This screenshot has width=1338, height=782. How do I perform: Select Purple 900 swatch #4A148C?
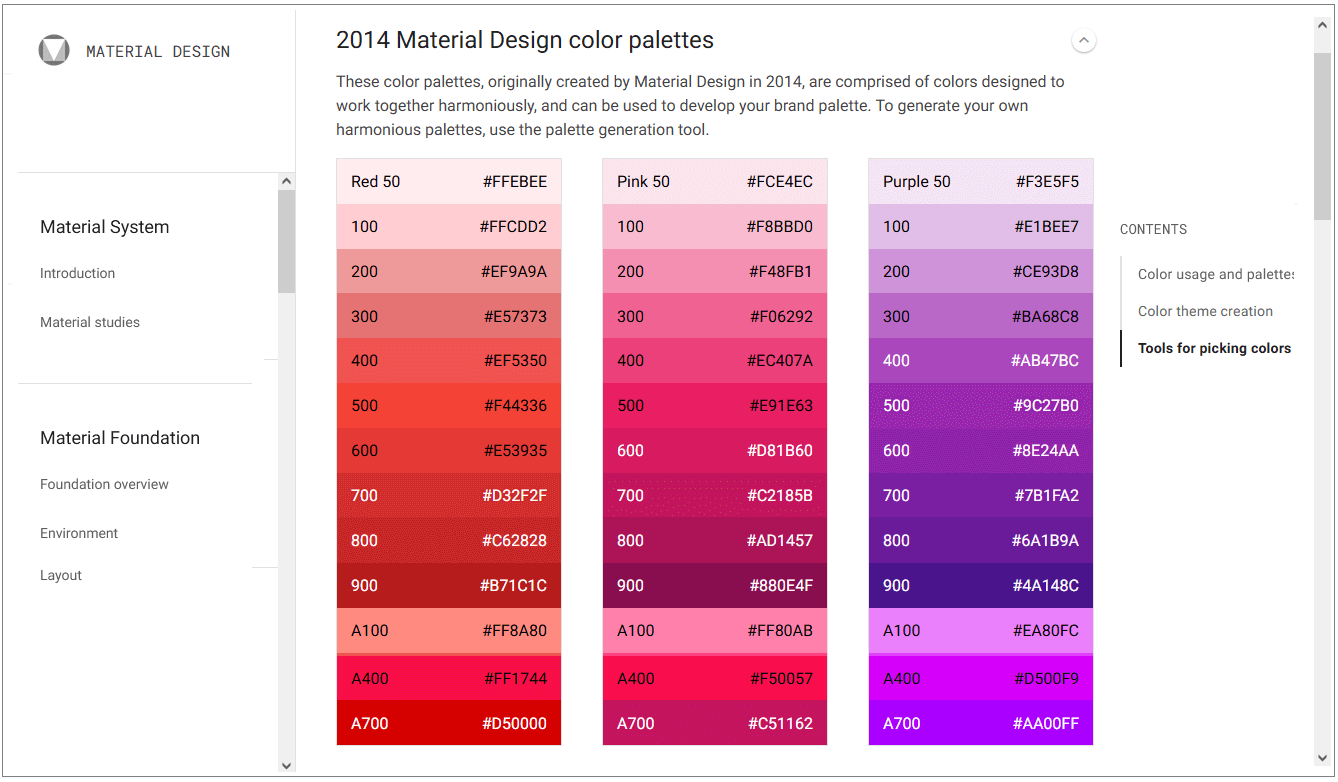pos(981,585)
